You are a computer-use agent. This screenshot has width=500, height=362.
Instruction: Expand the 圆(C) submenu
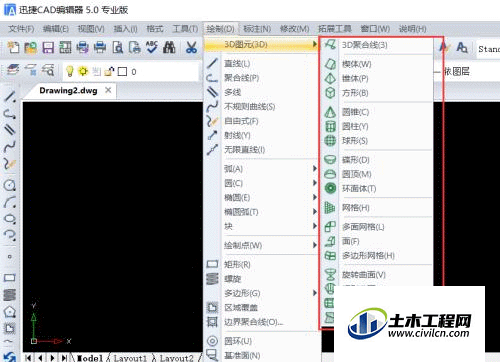click(x=261, y=183)
